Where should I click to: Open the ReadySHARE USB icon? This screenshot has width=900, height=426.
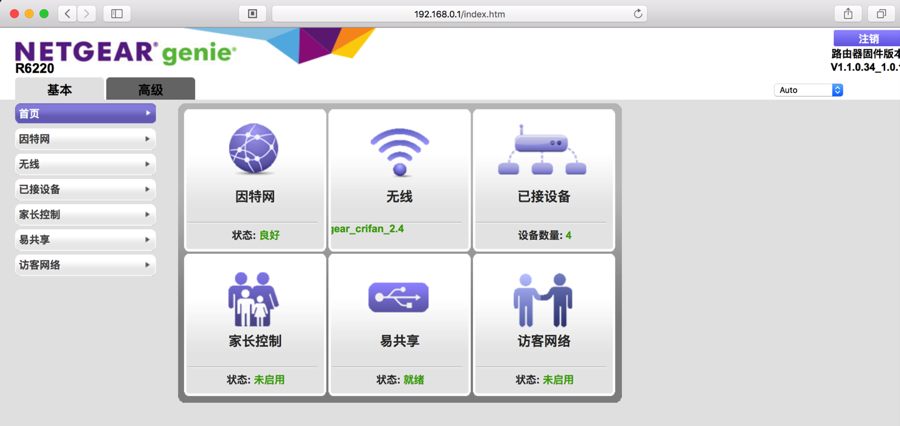tap(398, 297)
